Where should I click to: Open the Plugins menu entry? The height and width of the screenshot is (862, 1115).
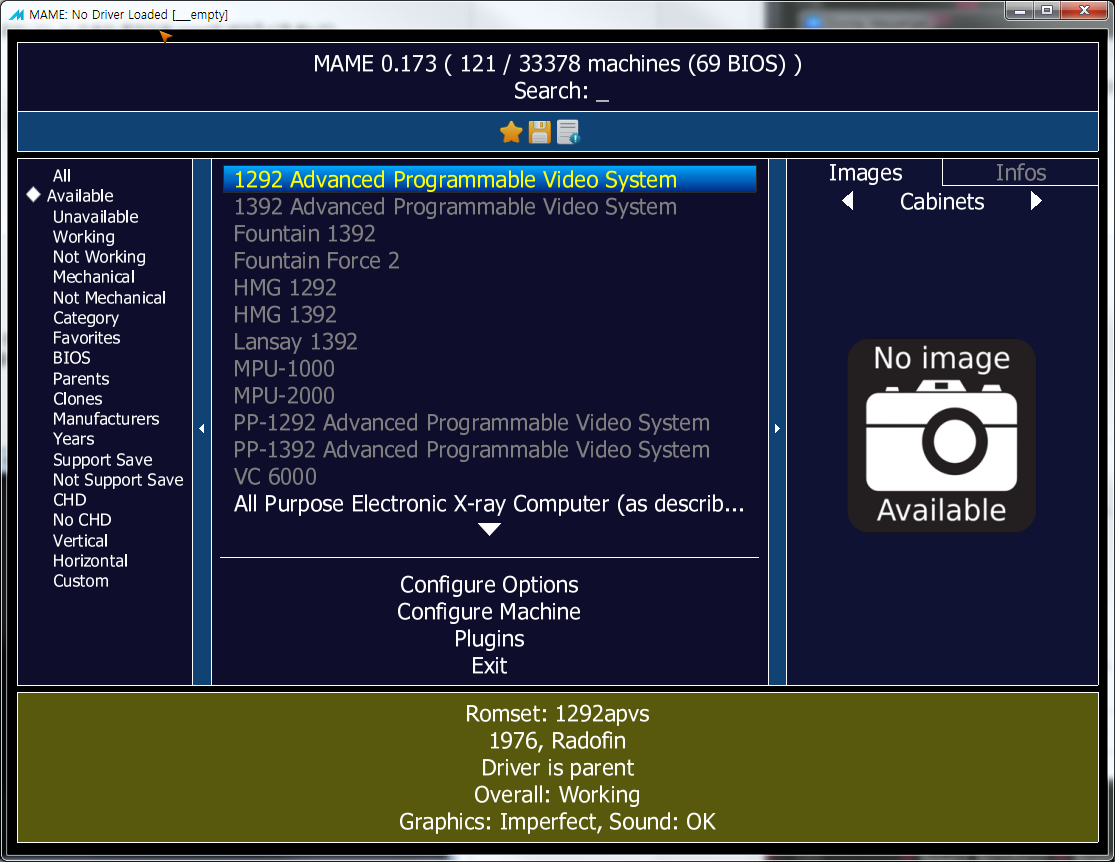[489, 638]
